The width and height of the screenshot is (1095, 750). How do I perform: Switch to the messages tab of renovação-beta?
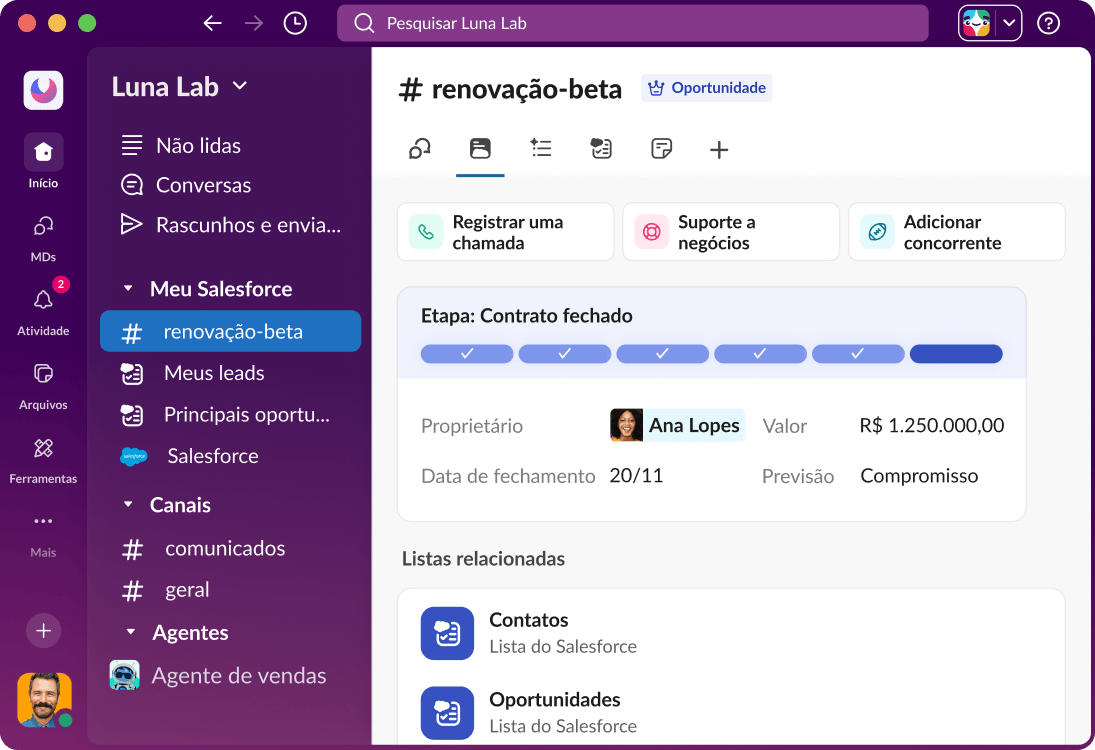(419, 148)
